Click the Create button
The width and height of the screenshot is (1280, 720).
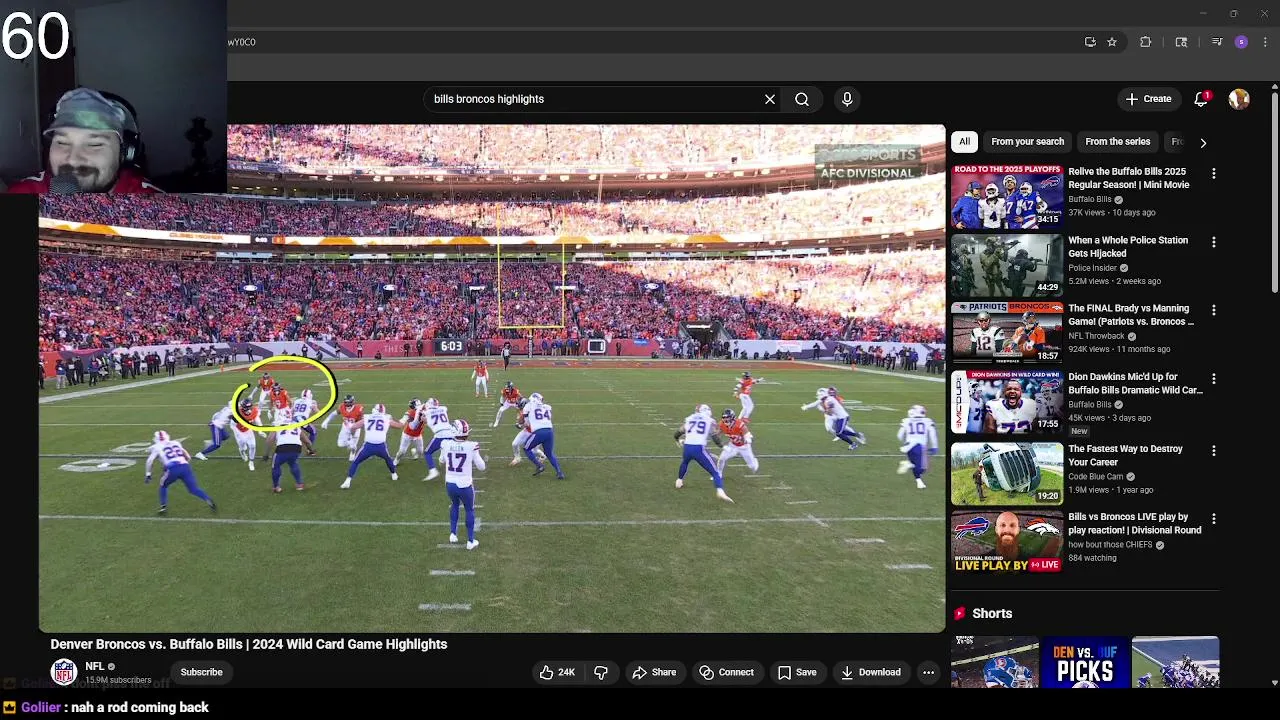coord(1148,99)
